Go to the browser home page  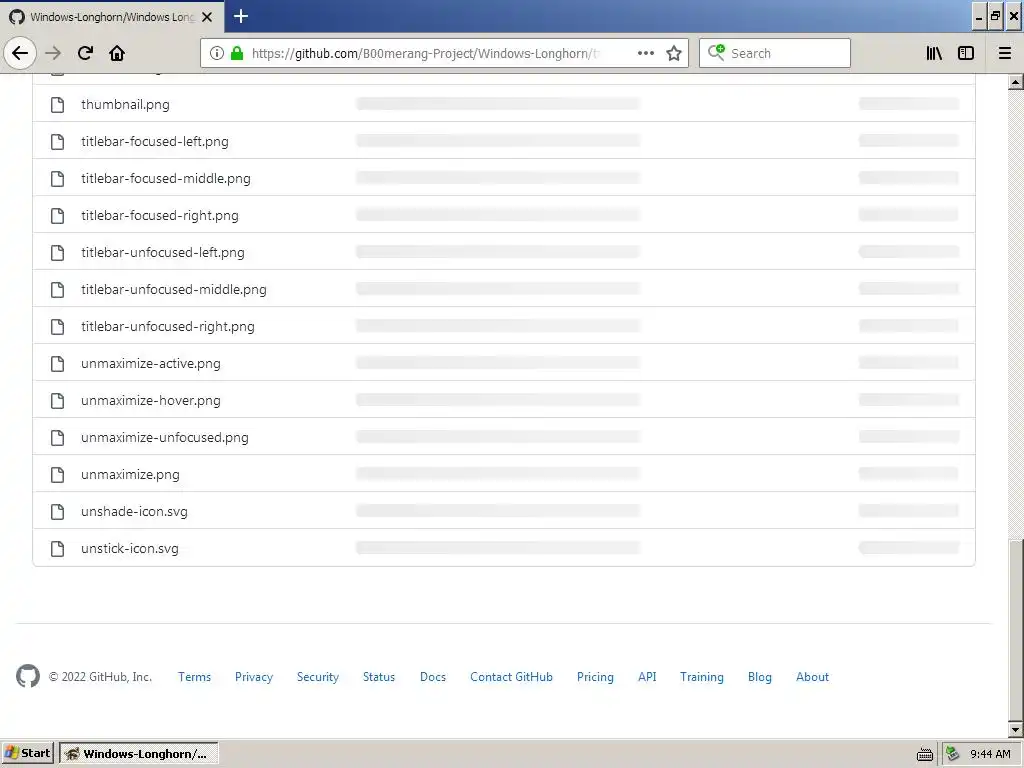click(117, 53)
